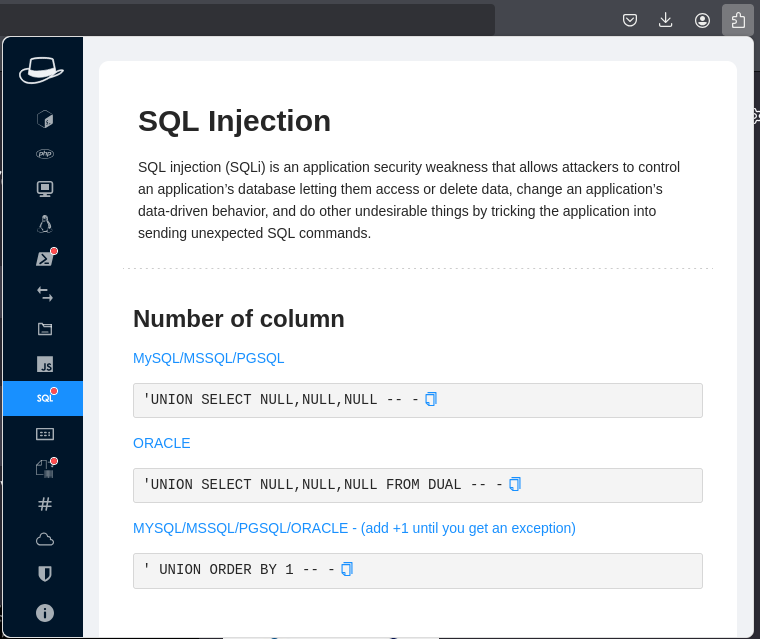This screenshot has height=639, width=760.
Task: Click the MySQL/MSSQL/PGSQL label
Action: (x=208, y=358)
